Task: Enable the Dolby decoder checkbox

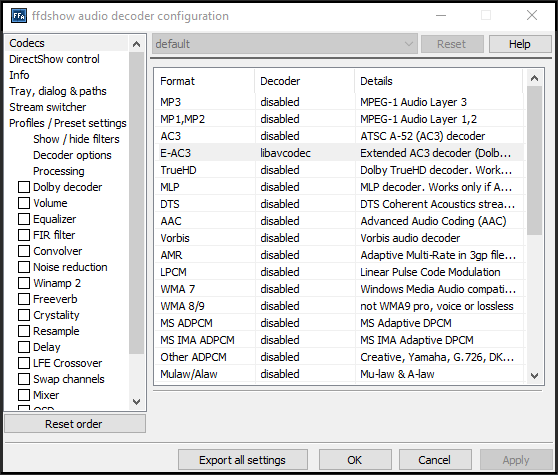Action: (x=24, y=187)
